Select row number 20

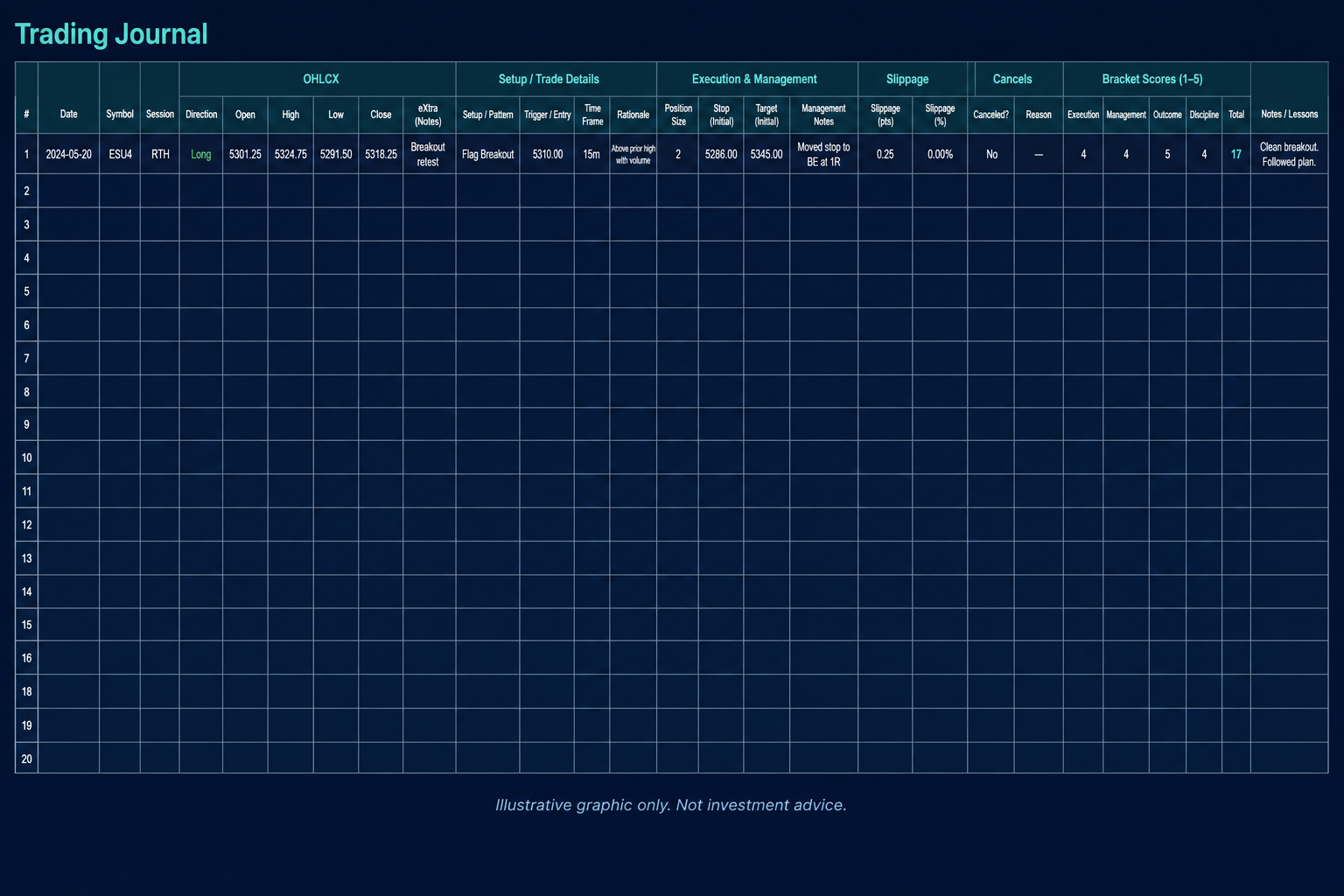pyautogui.click(x=26, y=759)
